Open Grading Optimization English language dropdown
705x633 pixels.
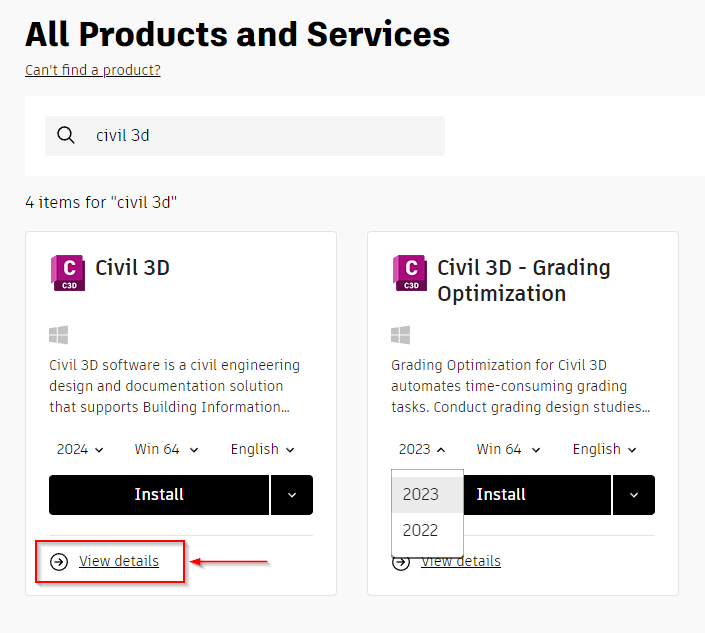(605, 449)
